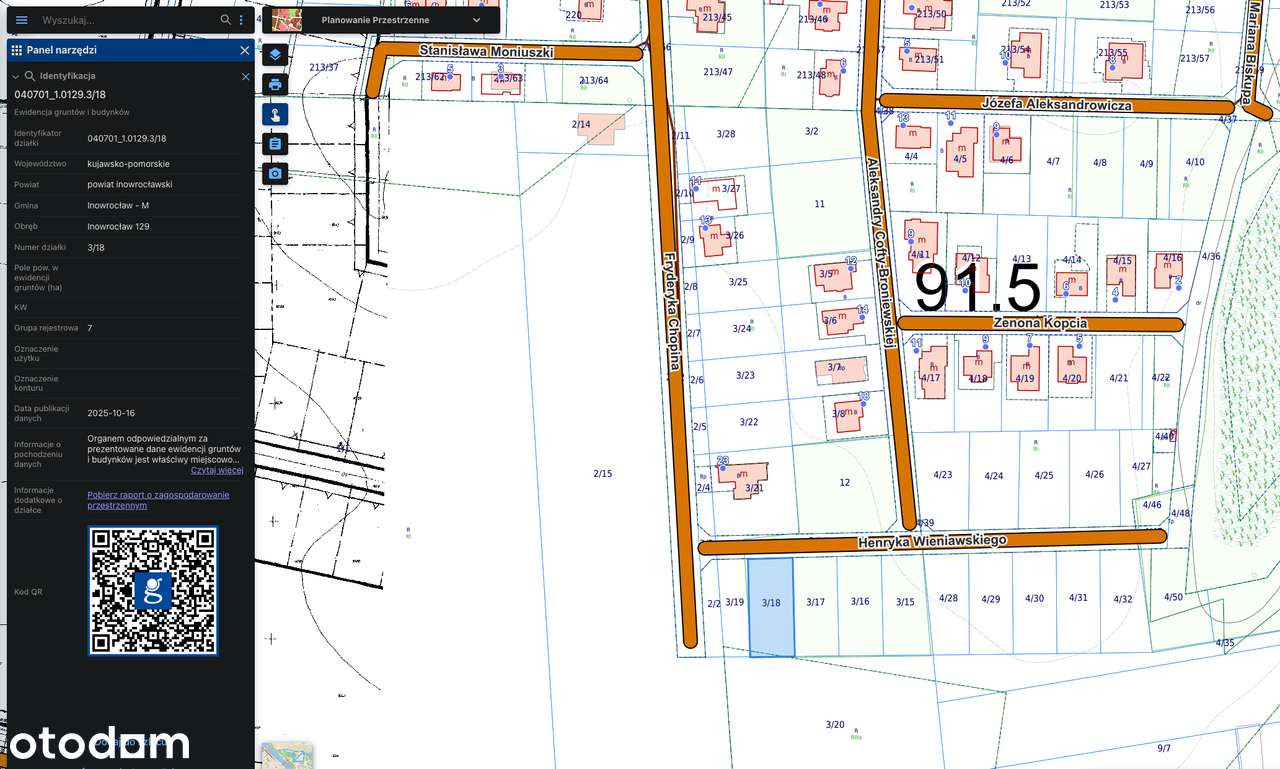Click parcel 4/23 on the map
Viewport: 1280px width, 769px height.
pyautogui.click(x=942, y=475)
